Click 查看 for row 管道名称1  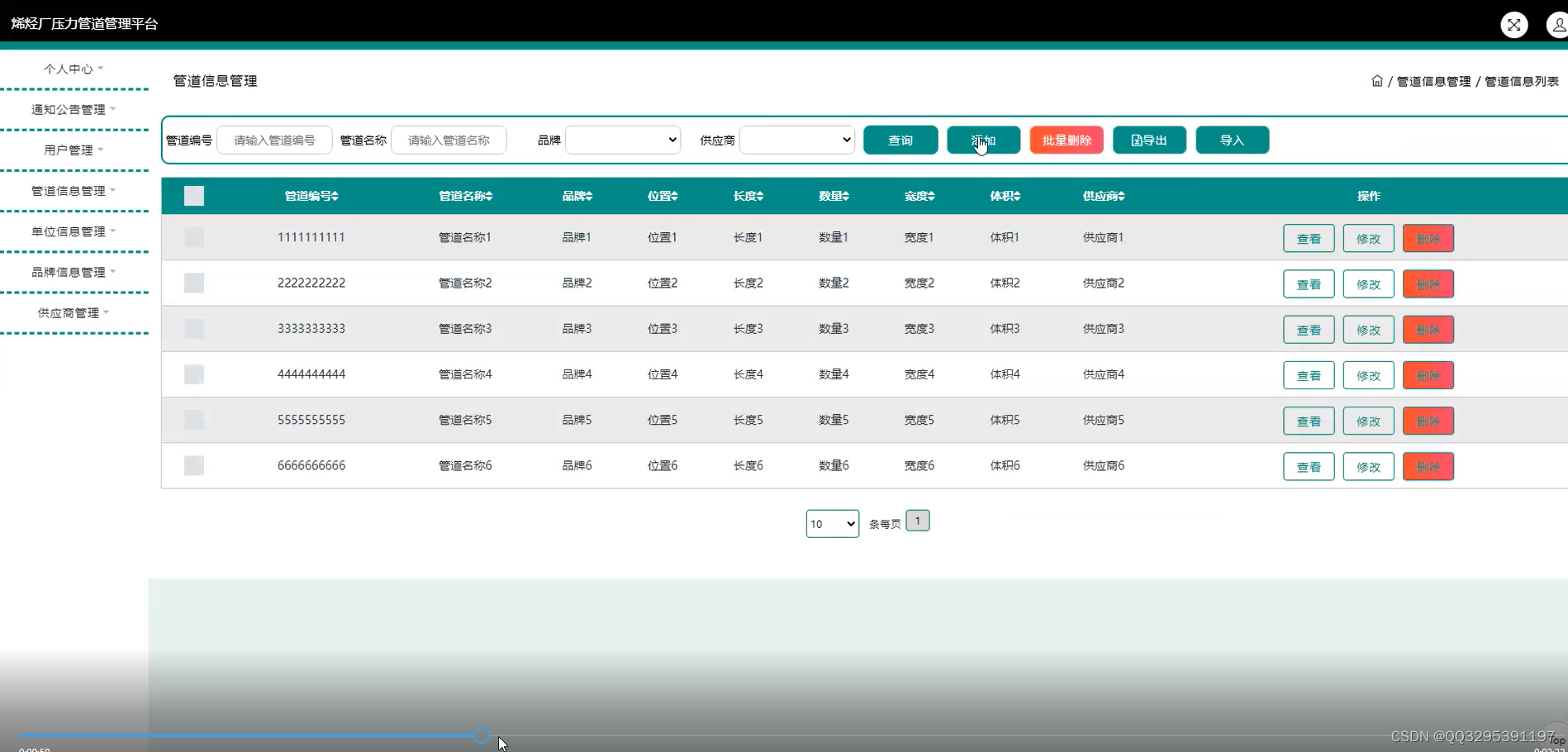pyautogui.click(x=1309, y=239)
